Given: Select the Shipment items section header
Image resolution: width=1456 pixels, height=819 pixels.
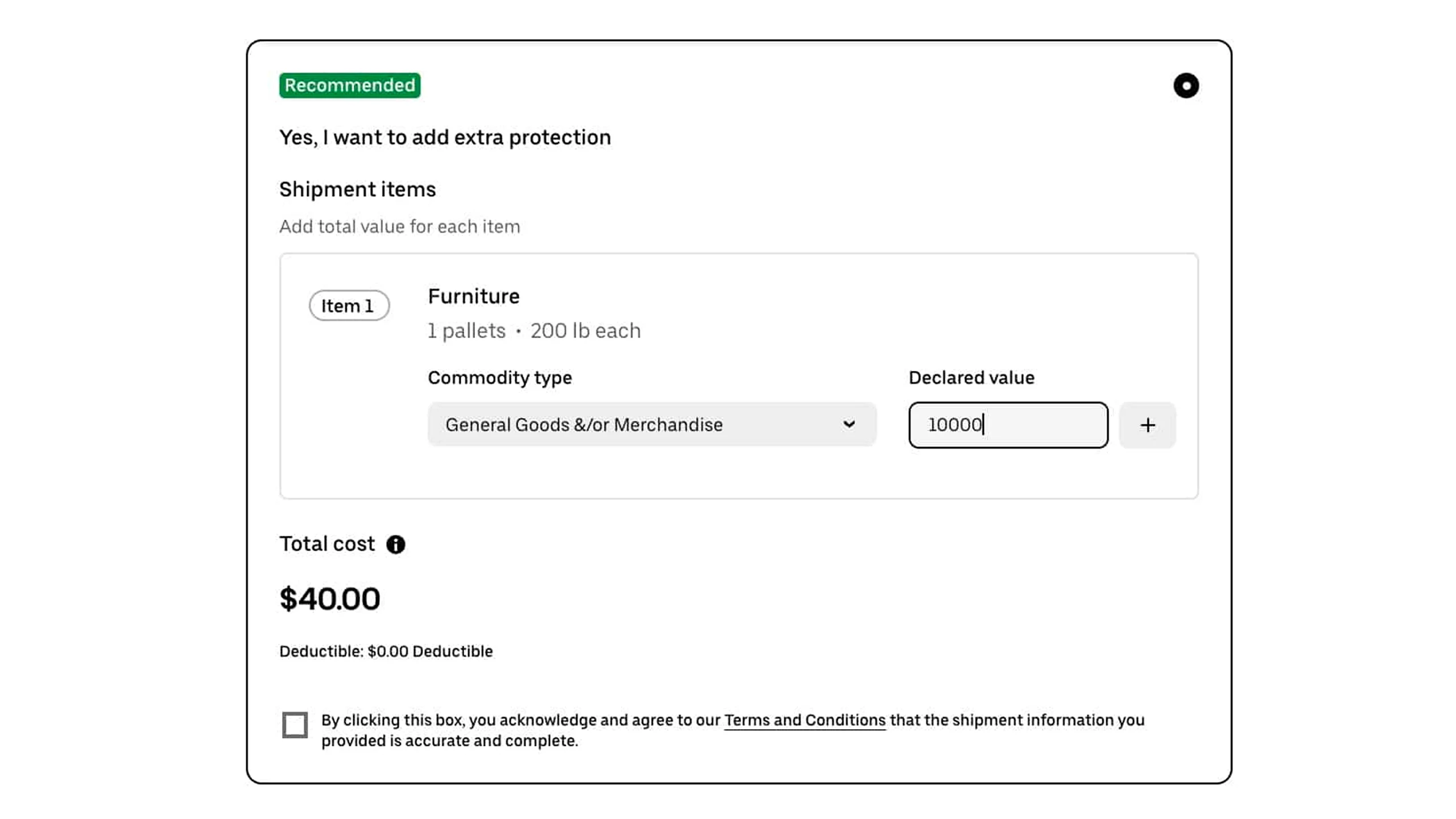Looking at the screenshot, I should (357, 189).
